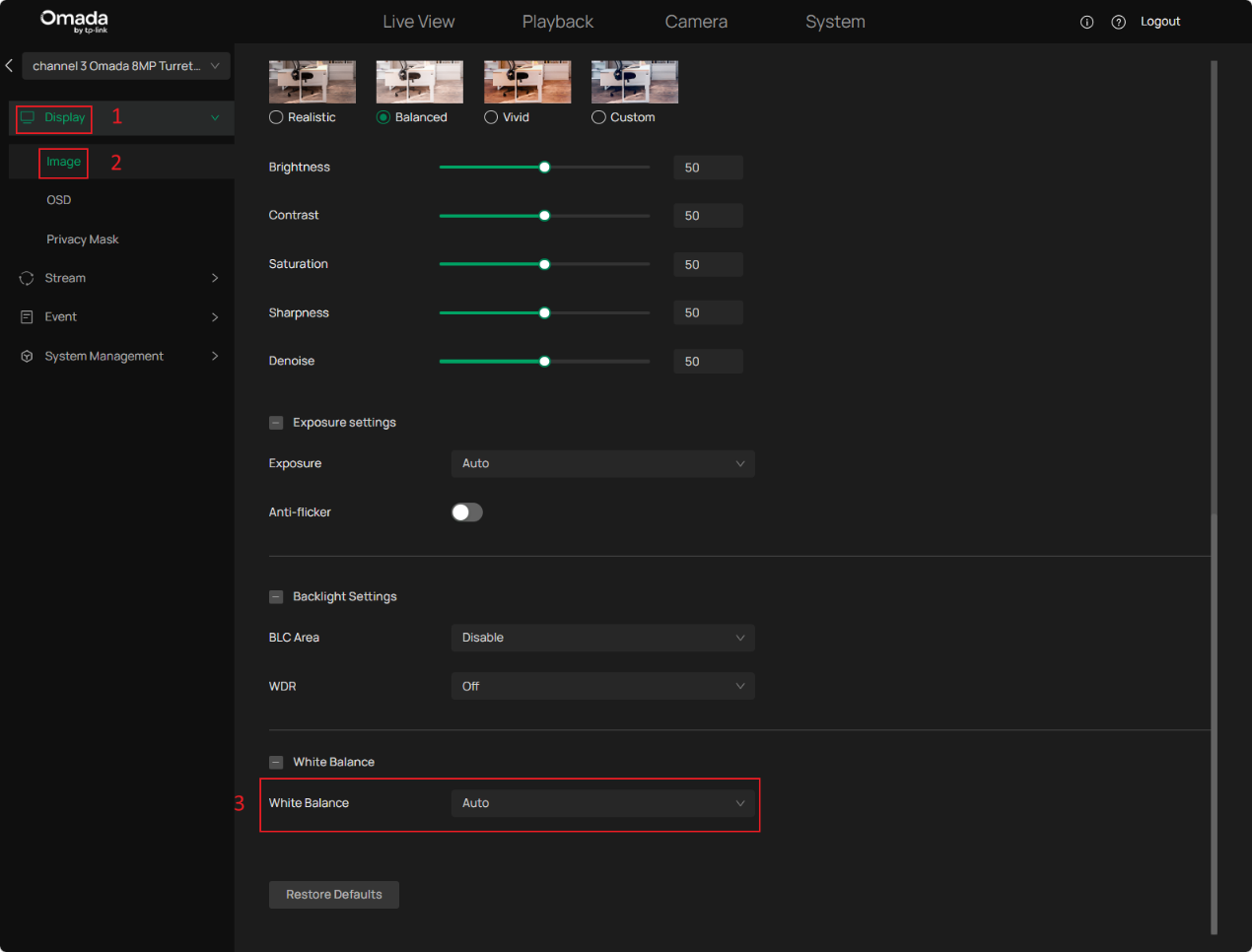The width and height of the screenshot is (1252, 952).
Task: Click the Sharpness value field
Action: click(x=708, y=312)
